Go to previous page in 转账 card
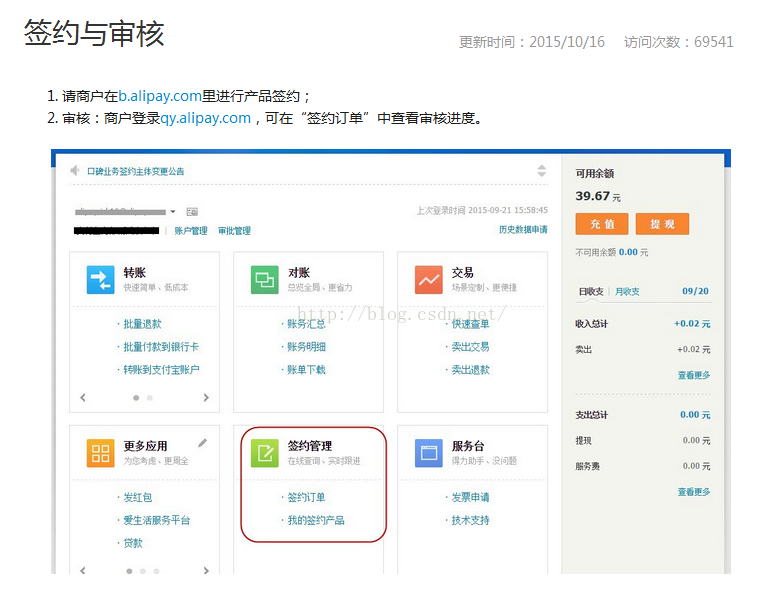This screenshot has height=606, width=784. click(83, 398)
